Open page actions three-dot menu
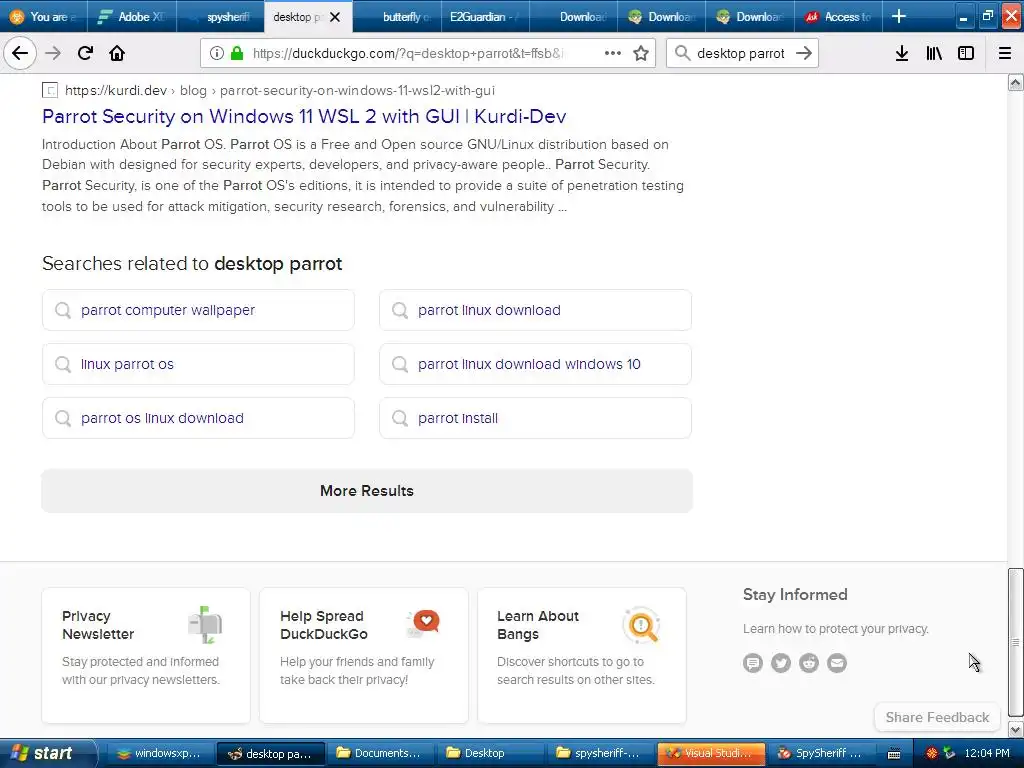Image resolution: width=1024 pixels, height=768 pixels. 613,53
